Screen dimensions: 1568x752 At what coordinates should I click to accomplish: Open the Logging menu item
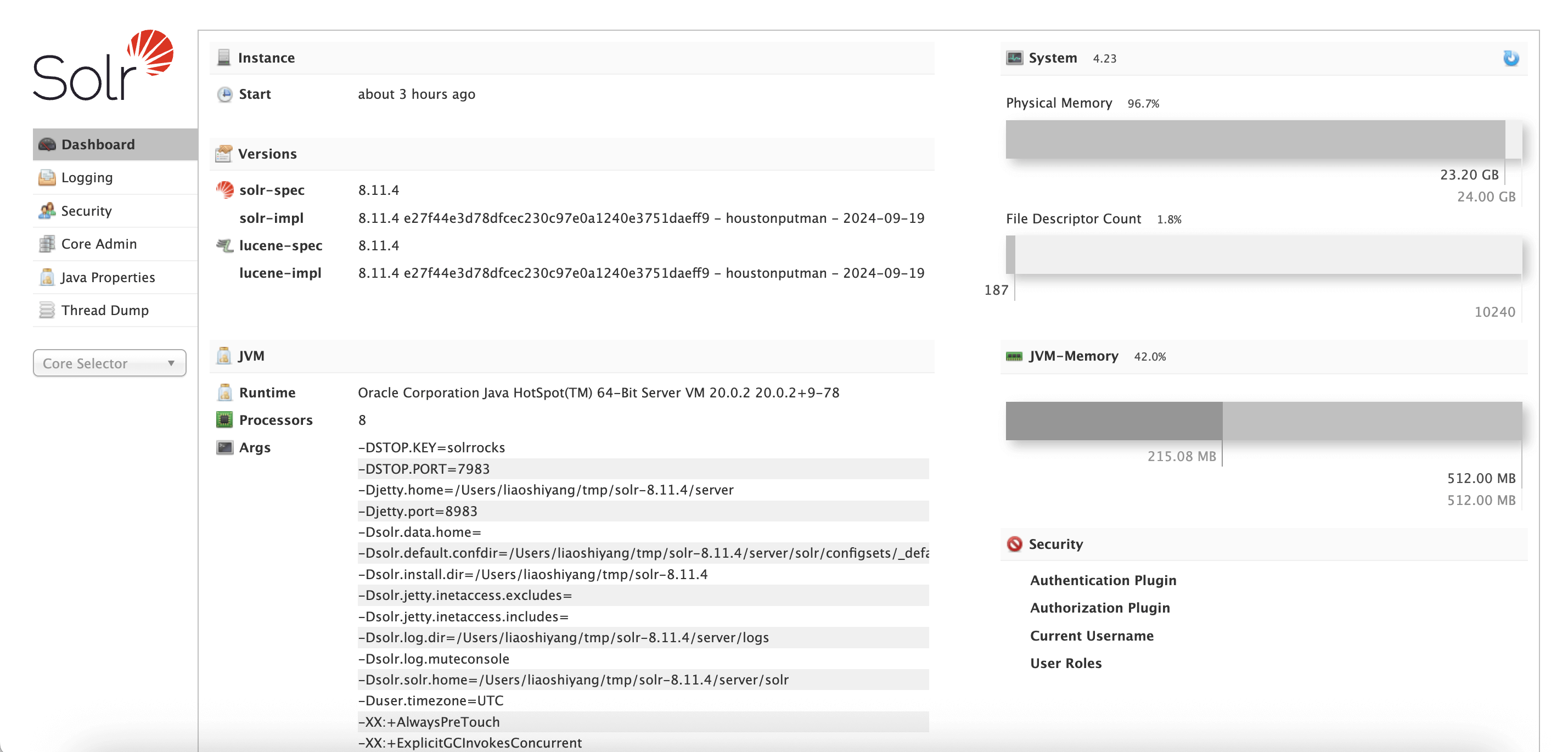point(87,178)
